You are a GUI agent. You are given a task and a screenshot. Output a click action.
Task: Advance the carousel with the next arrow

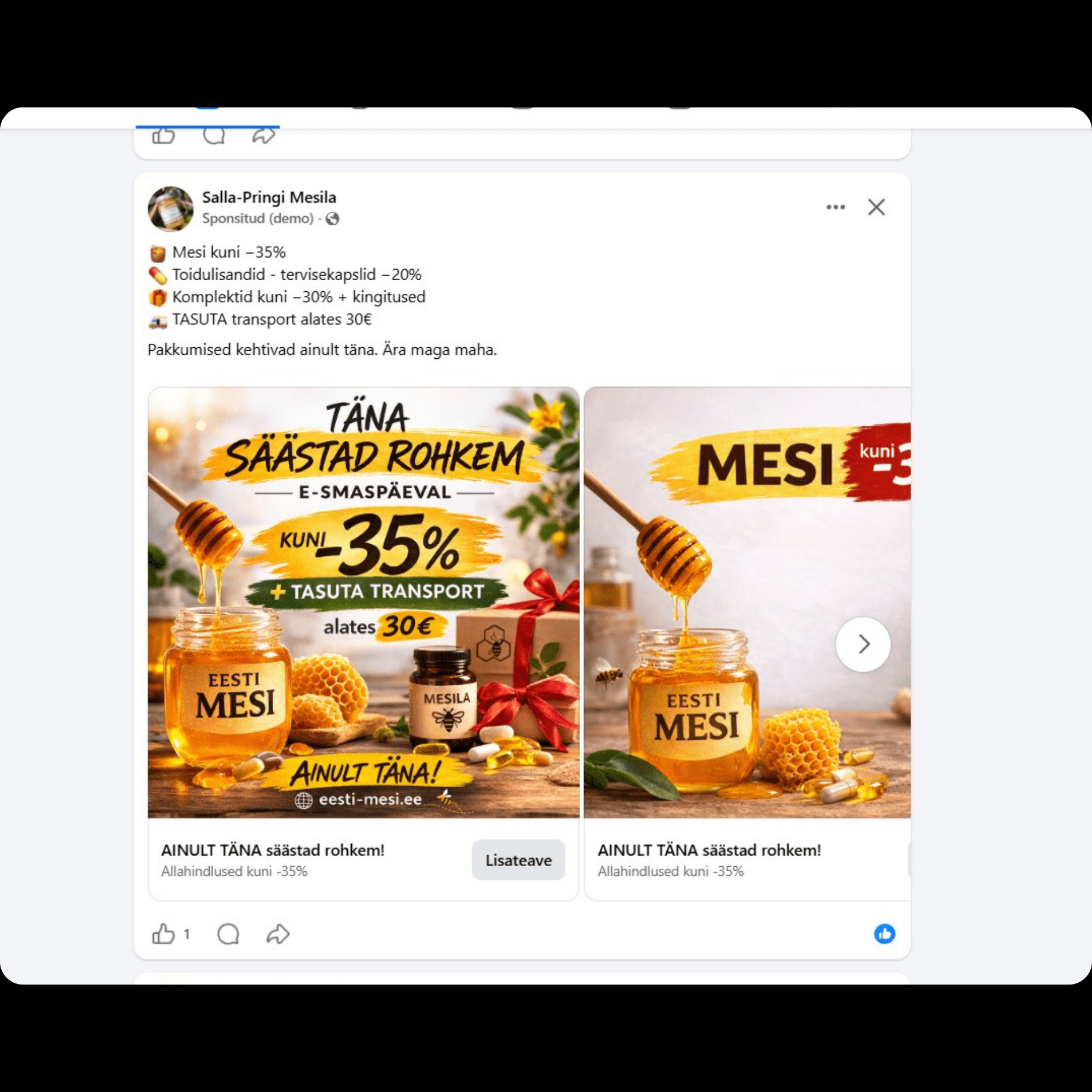click(863, 644)
